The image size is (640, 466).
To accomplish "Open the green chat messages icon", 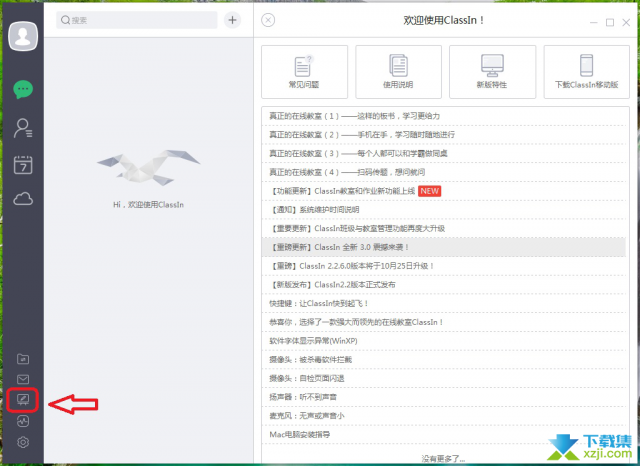I will pos(23,89).
